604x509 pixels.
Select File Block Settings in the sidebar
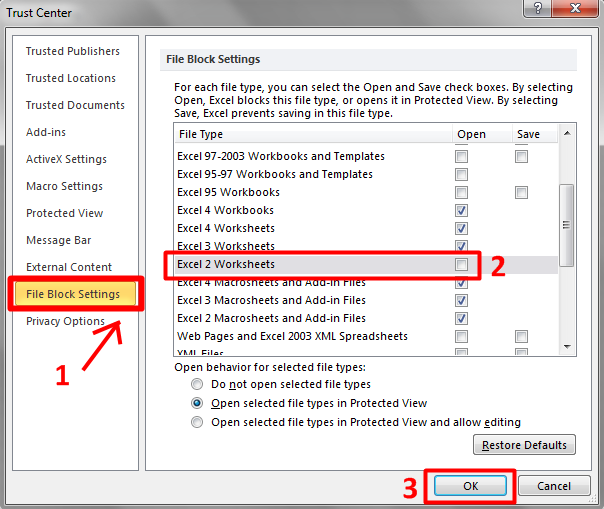coord(73,294)
